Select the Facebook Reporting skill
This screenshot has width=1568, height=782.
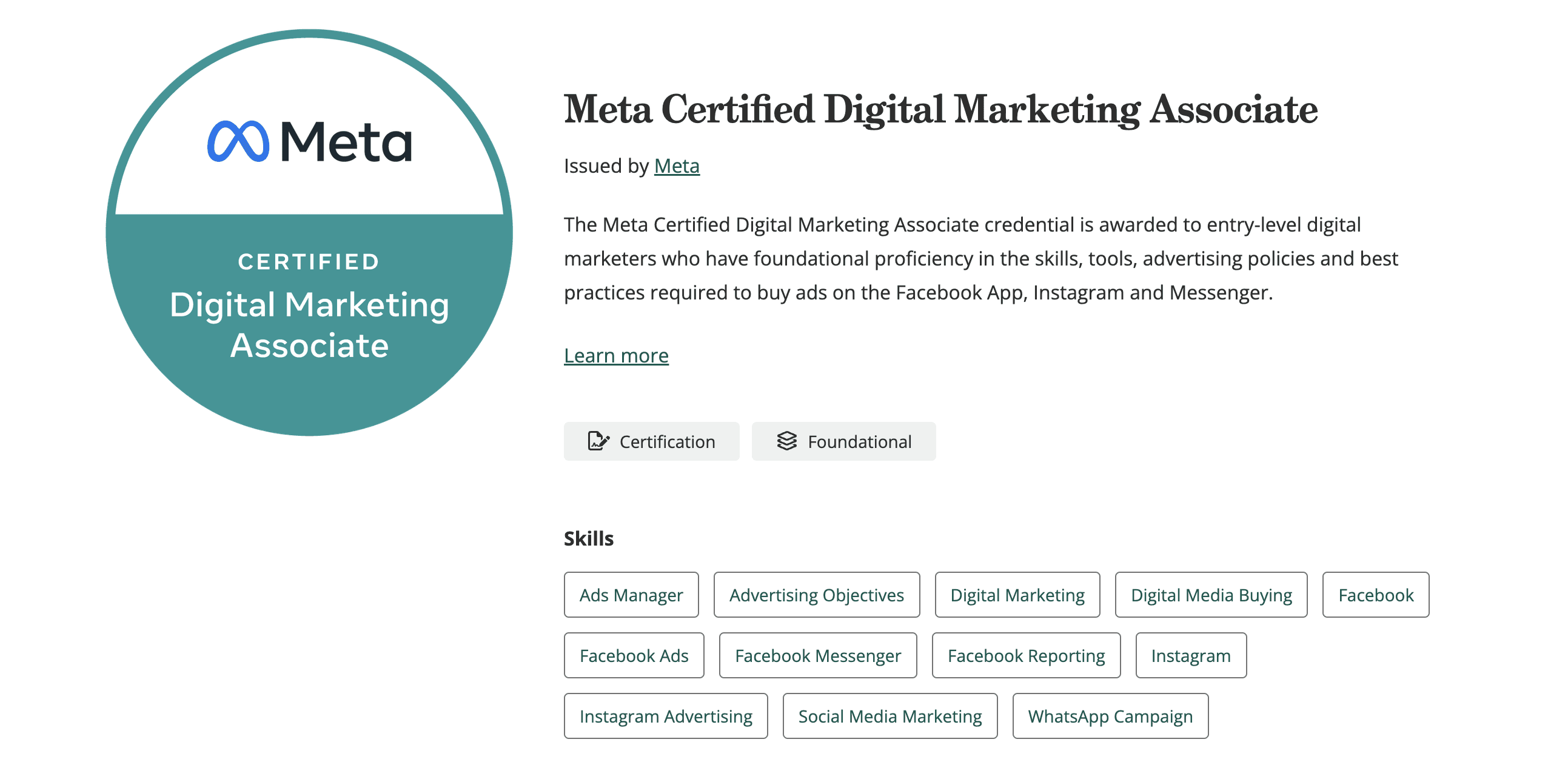click(x=1026, y=655)
